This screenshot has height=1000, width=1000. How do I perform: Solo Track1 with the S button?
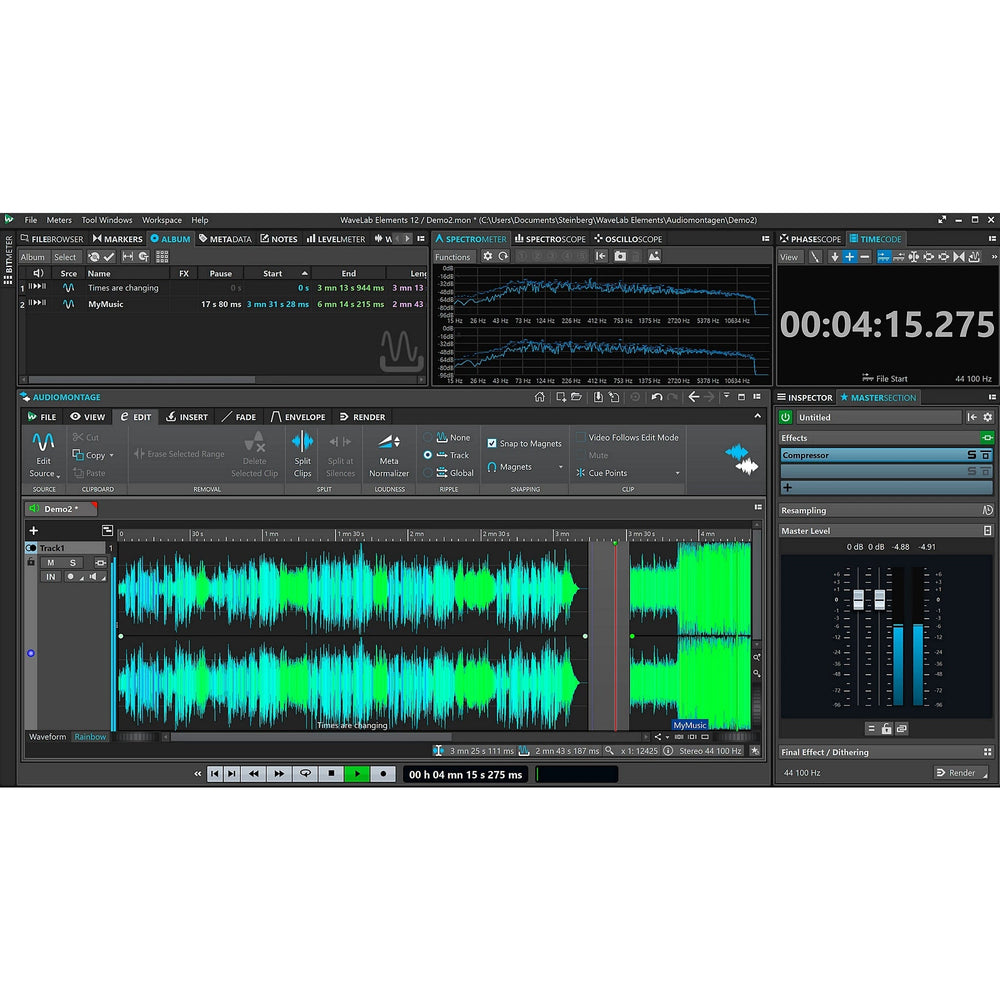(72, 563)
